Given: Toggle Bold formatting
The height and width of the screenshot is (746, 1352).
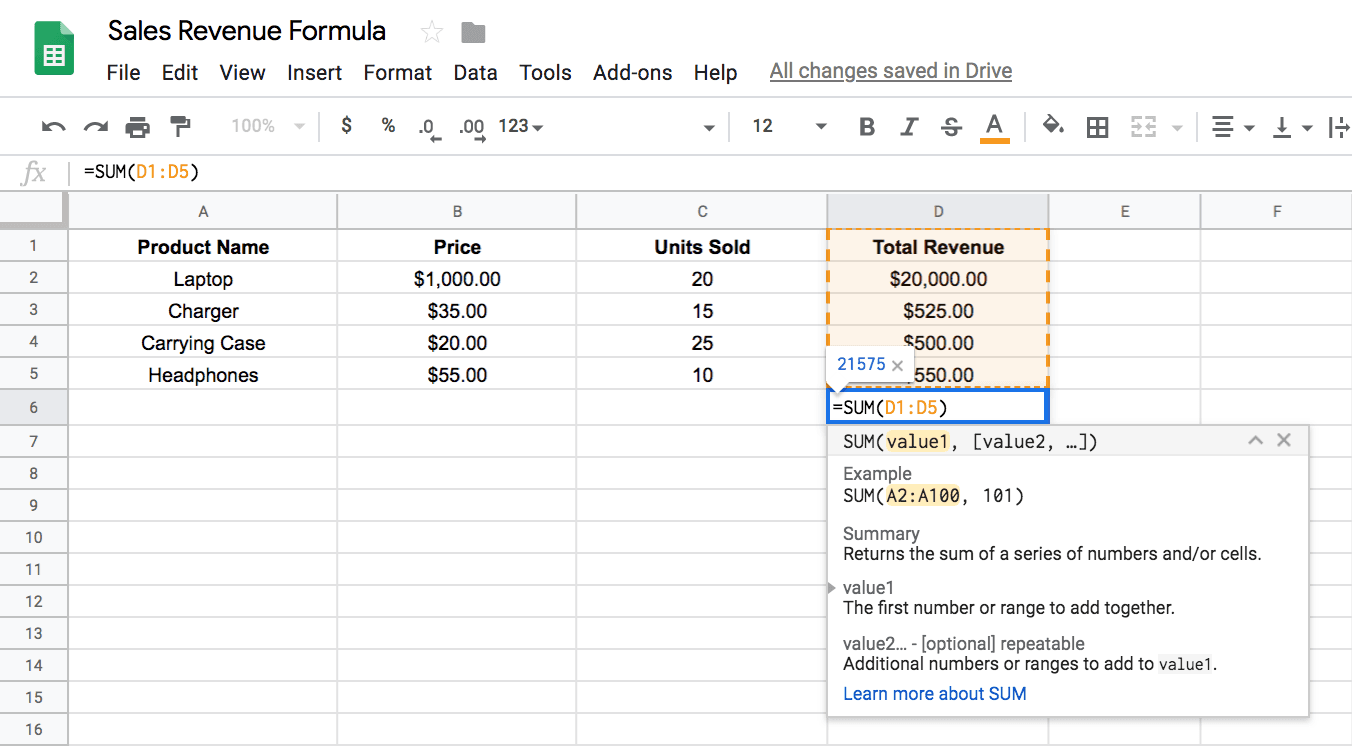Looking at the screenshot, I should pyautogui.click(x=867, y=127).
